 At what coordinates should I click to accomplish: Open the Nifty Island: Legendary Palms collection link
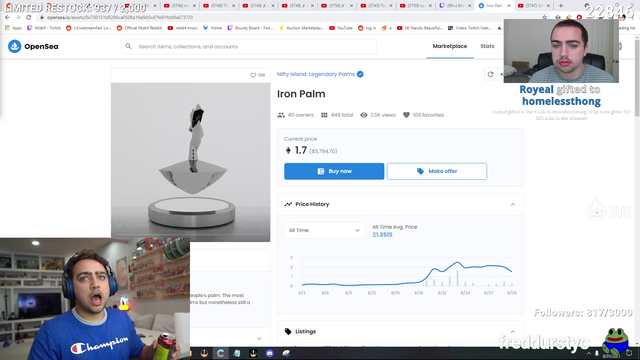(316, 74)
